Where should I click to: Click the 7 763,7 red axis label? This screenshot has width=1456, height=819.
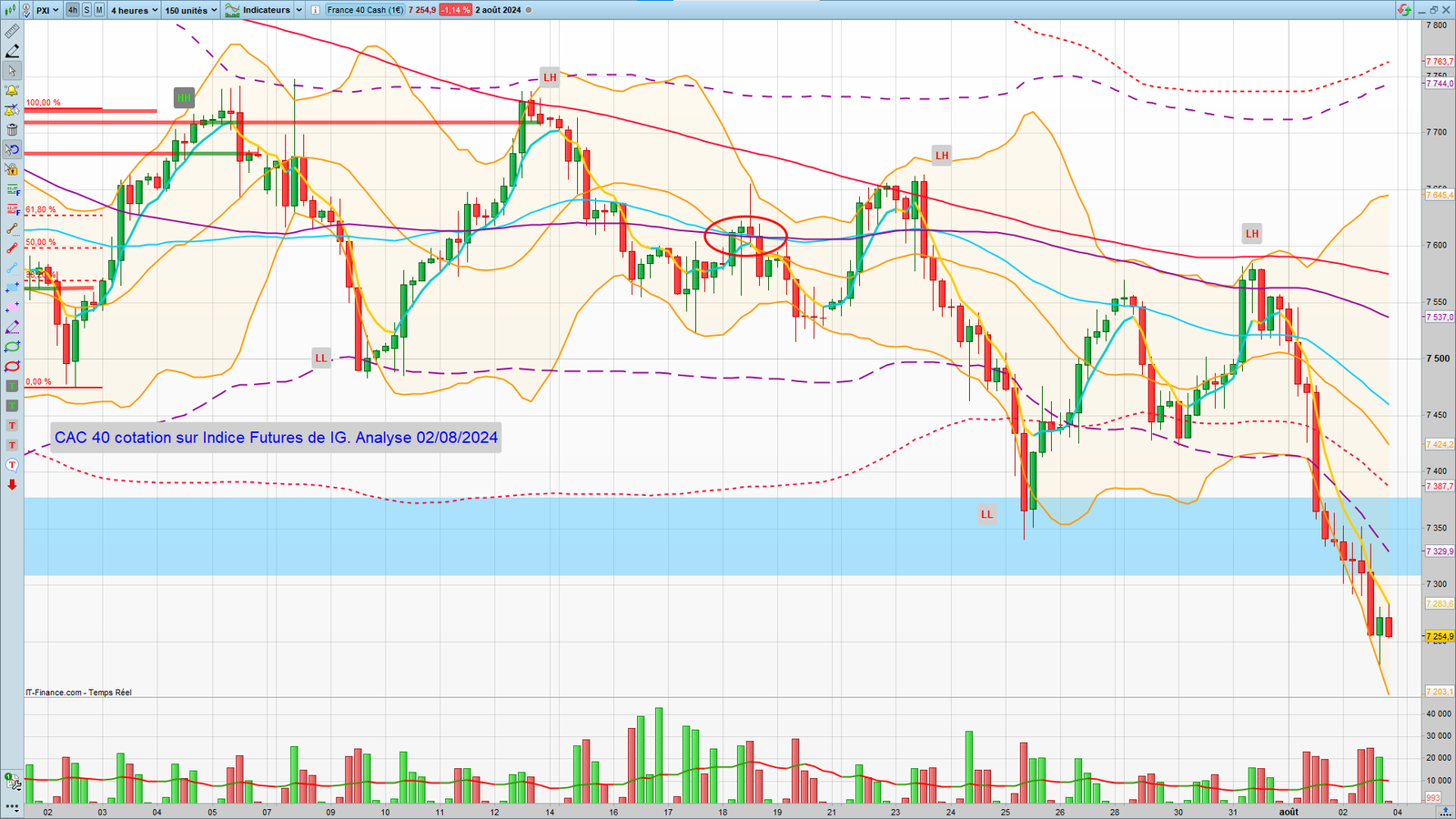(1440, 62)
